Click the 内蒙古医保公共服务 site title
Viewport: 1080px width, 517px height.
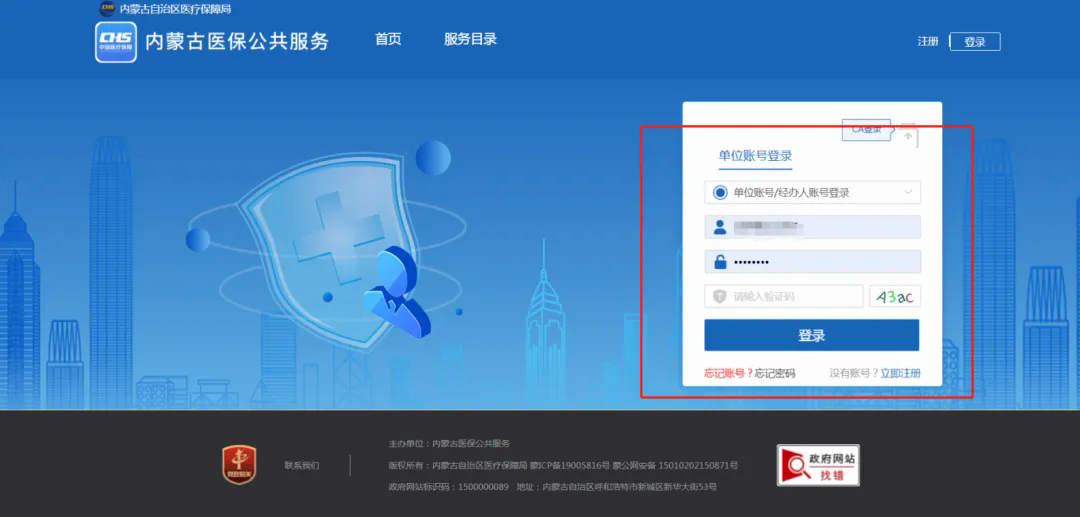click(x=237, y=41)
